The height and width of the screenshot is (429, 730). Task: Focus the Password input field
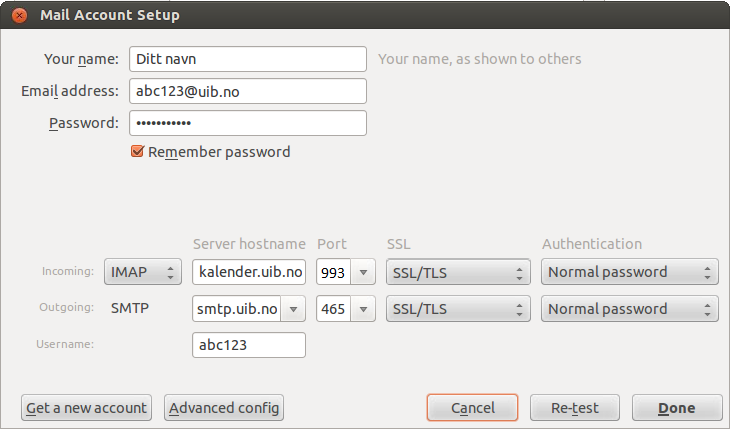point(248,123)
